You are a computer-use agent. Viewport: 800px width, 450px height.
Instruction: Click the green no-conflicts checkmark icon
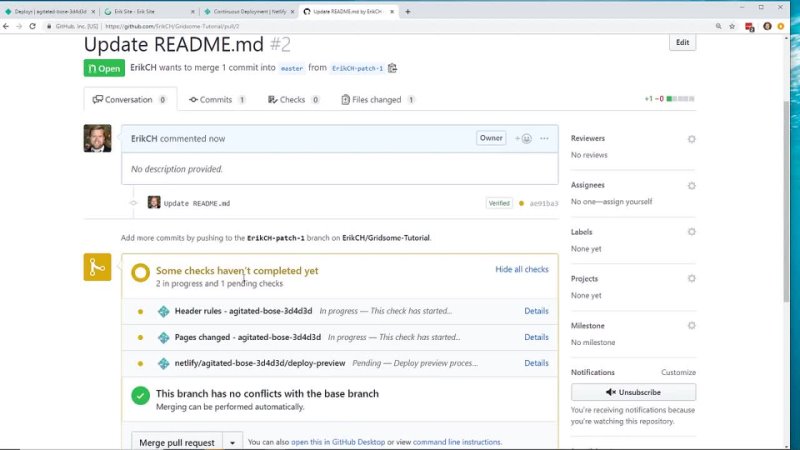pos(140,395)
